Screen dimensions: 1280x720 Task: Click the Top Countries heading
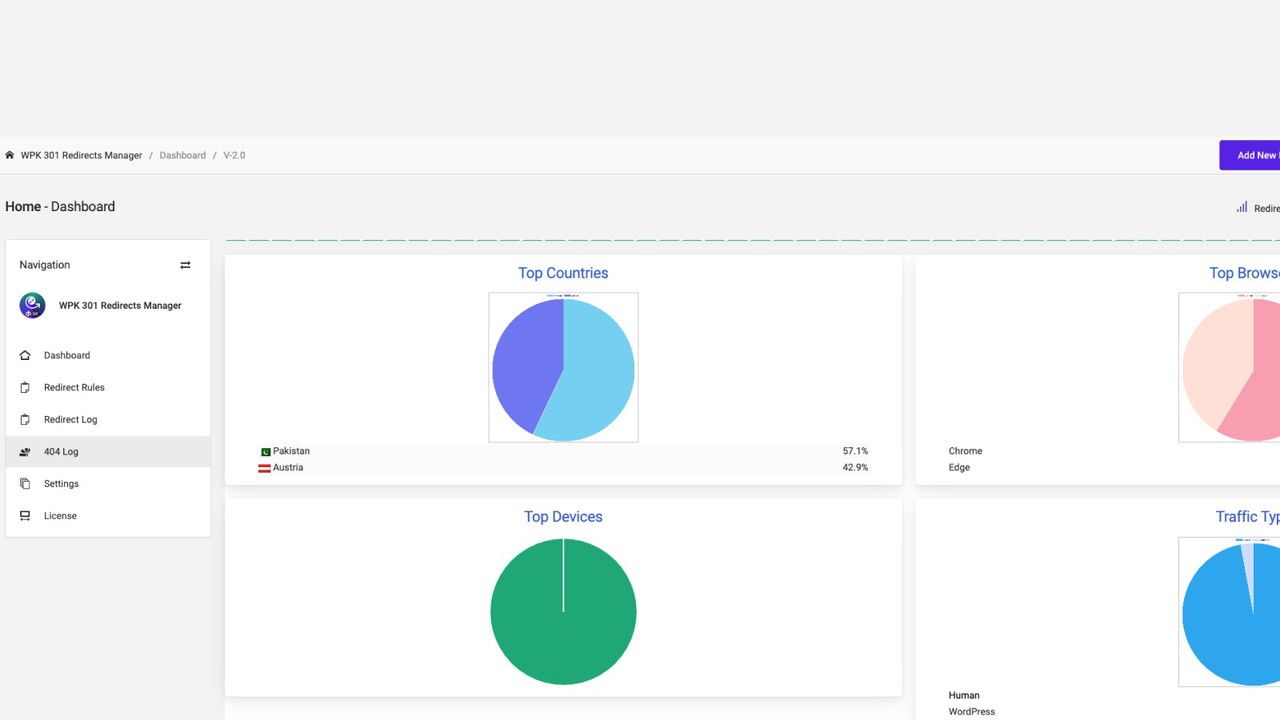coord(563,273)
